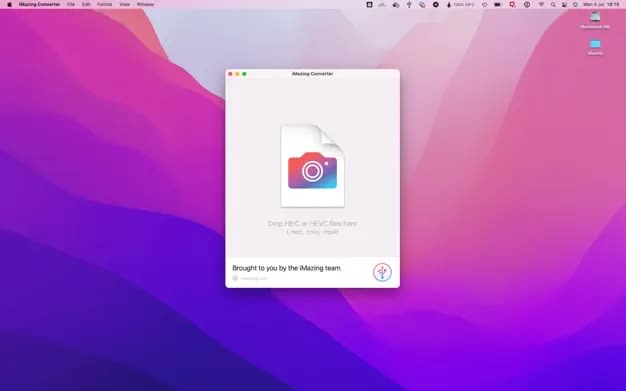Open Control Center in the menu bar
This screenshot has width=626, height=391.
[564, 4]
